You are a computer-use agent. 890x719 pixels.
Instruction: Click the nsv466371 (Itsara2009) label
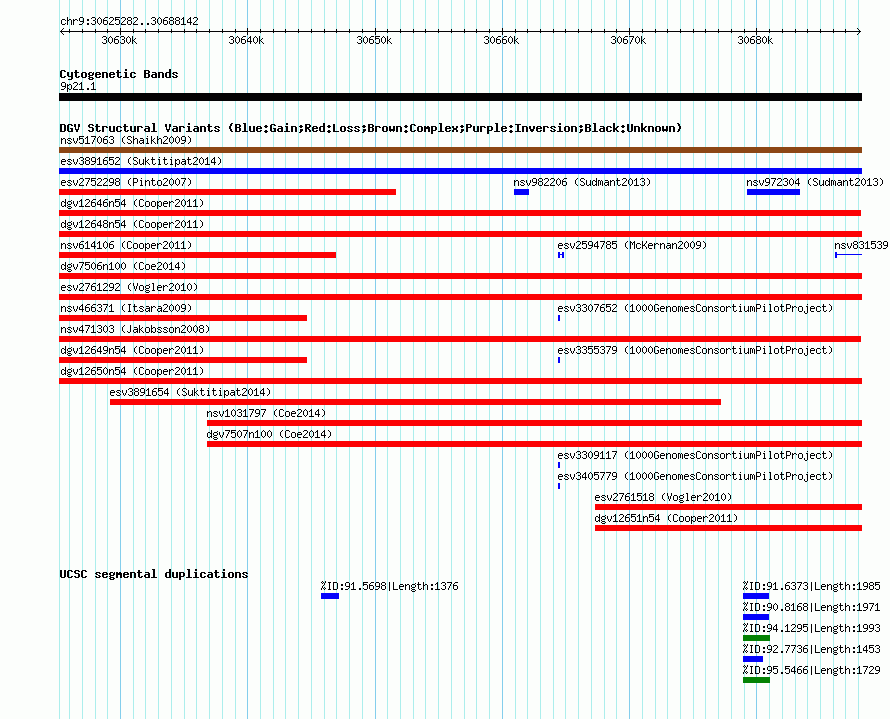(x=126, y=308)
